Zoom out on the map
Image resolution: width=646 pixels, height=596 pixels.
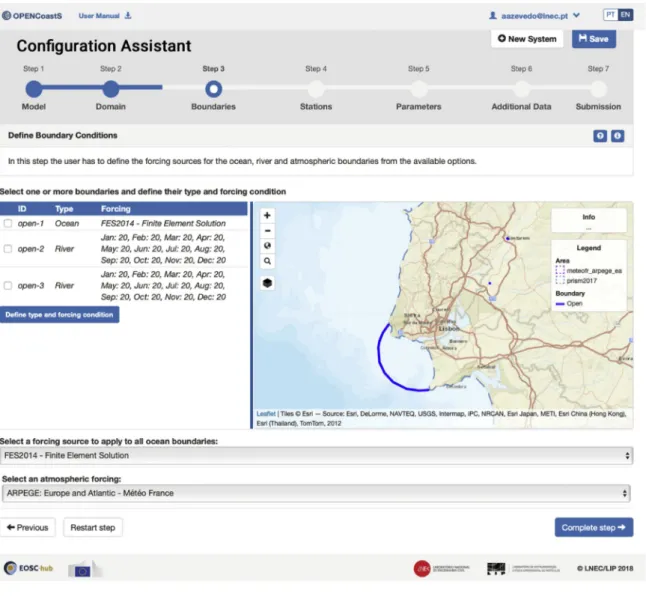[x=267, y=231]
